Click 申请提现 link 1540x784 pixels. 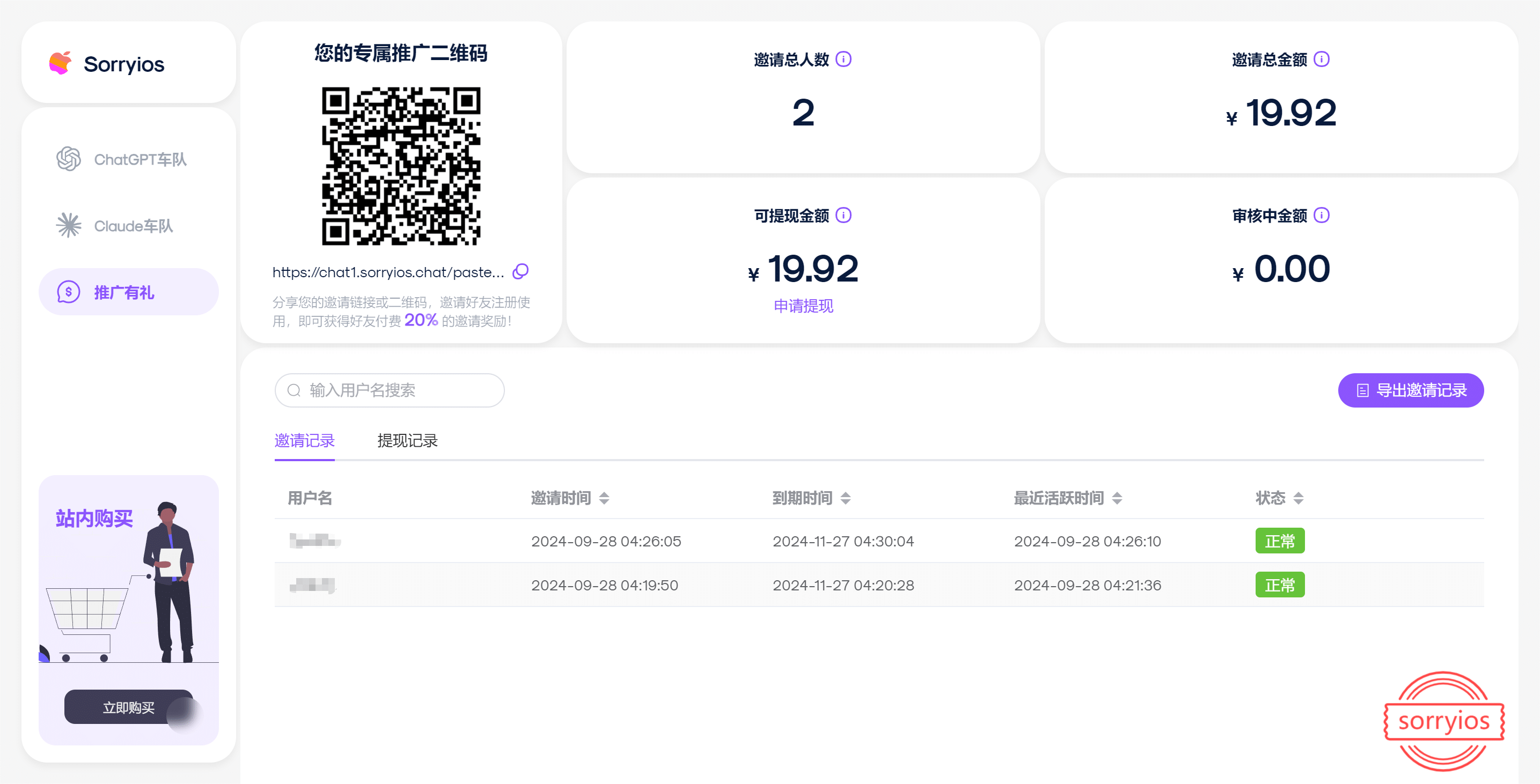(x=803, y=306)
